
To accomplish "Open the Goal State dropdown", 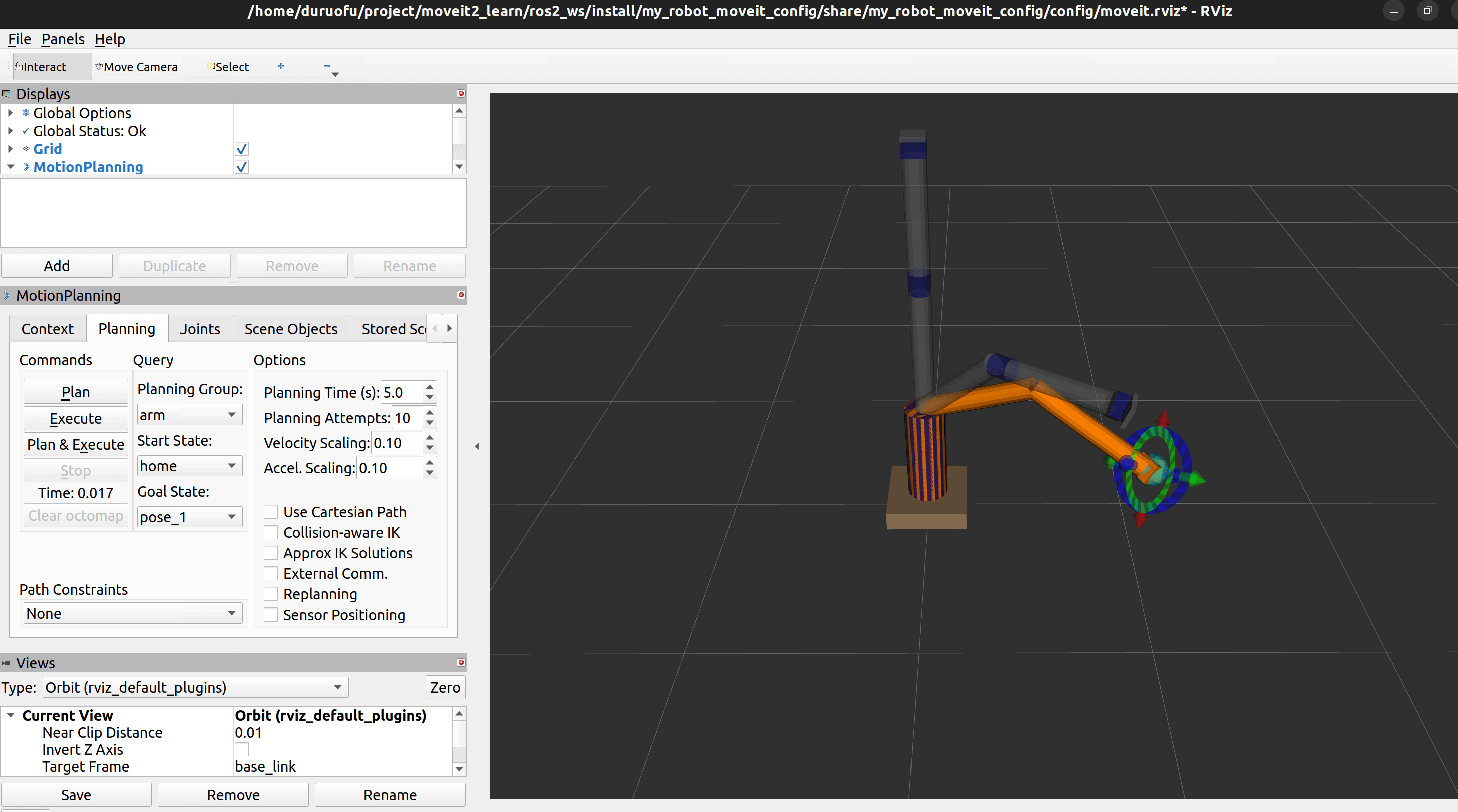I will [x=189, y=517].
